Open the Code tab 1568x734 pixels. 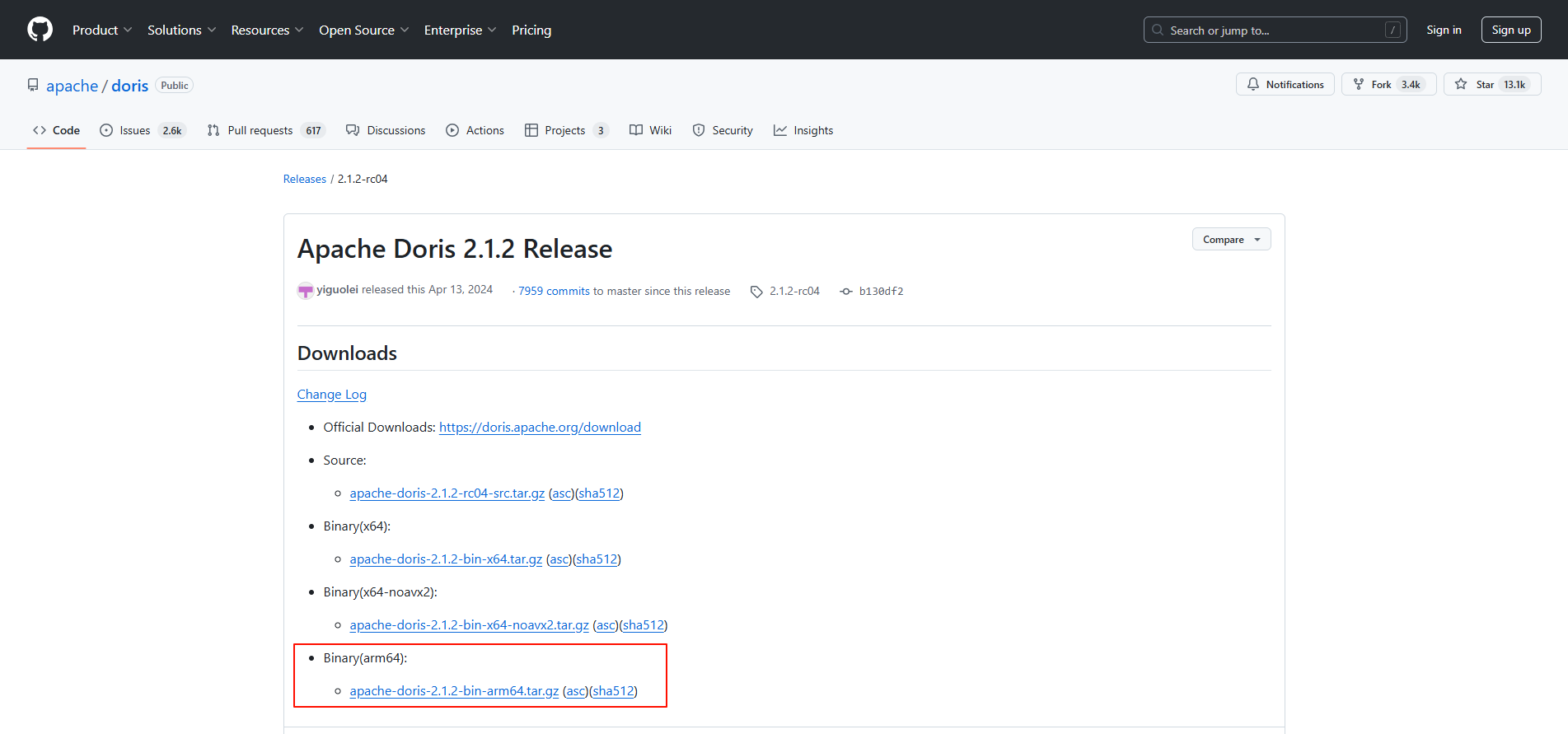coord(56,130)
